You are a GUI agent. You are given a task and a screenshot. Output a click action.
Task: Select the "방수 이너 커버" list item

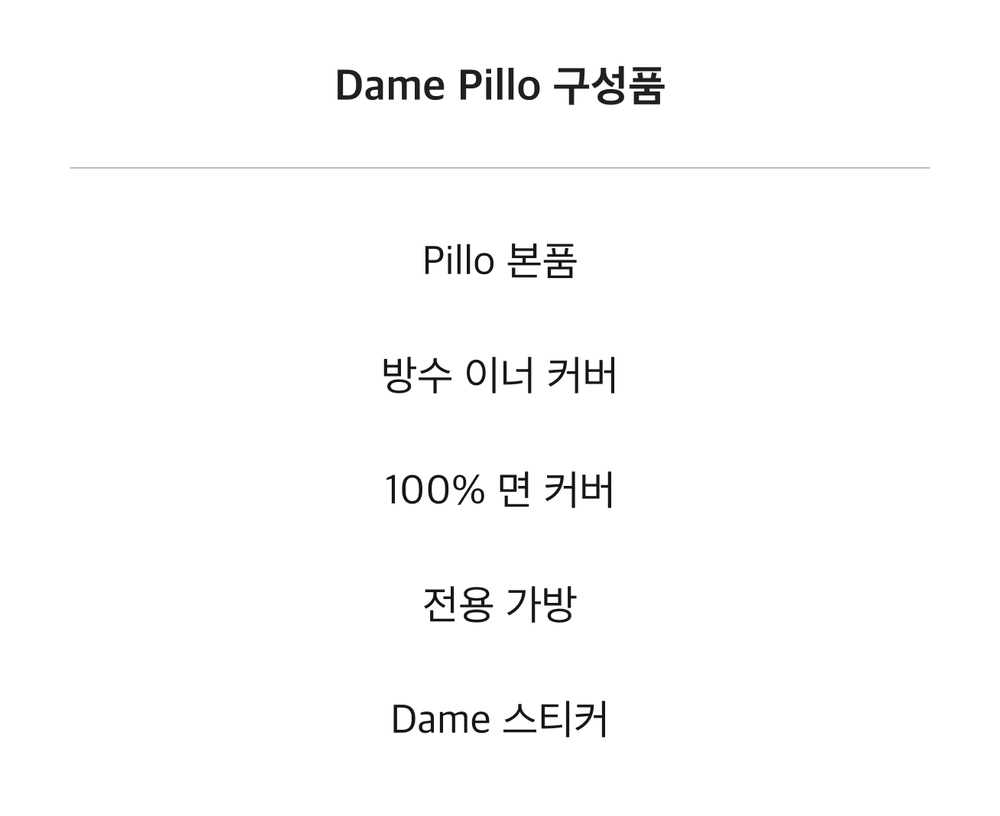(x=500, y=375)
